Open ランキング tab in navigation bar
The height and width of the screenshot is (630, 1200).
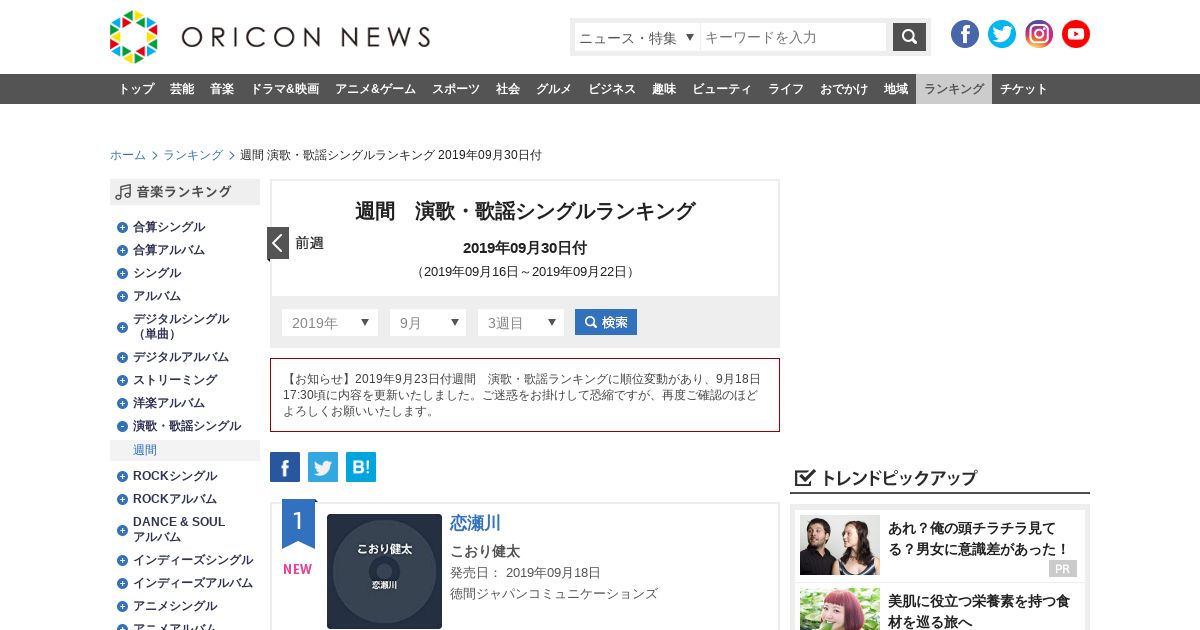click(x=954, y=89)
